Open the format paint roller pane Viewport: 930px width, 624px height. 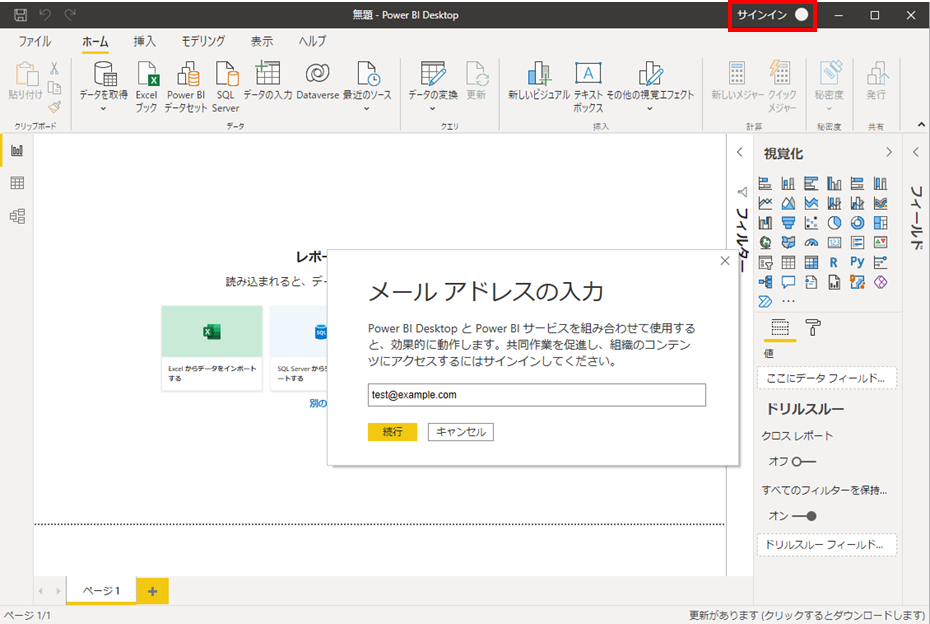[x=813, y=328]
